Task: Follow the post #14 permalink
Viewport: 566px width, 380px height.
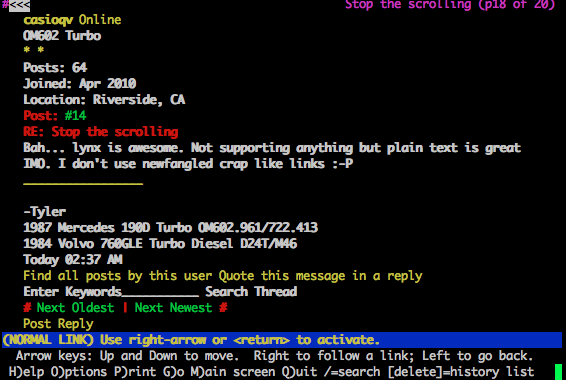Action: point(75,115)
